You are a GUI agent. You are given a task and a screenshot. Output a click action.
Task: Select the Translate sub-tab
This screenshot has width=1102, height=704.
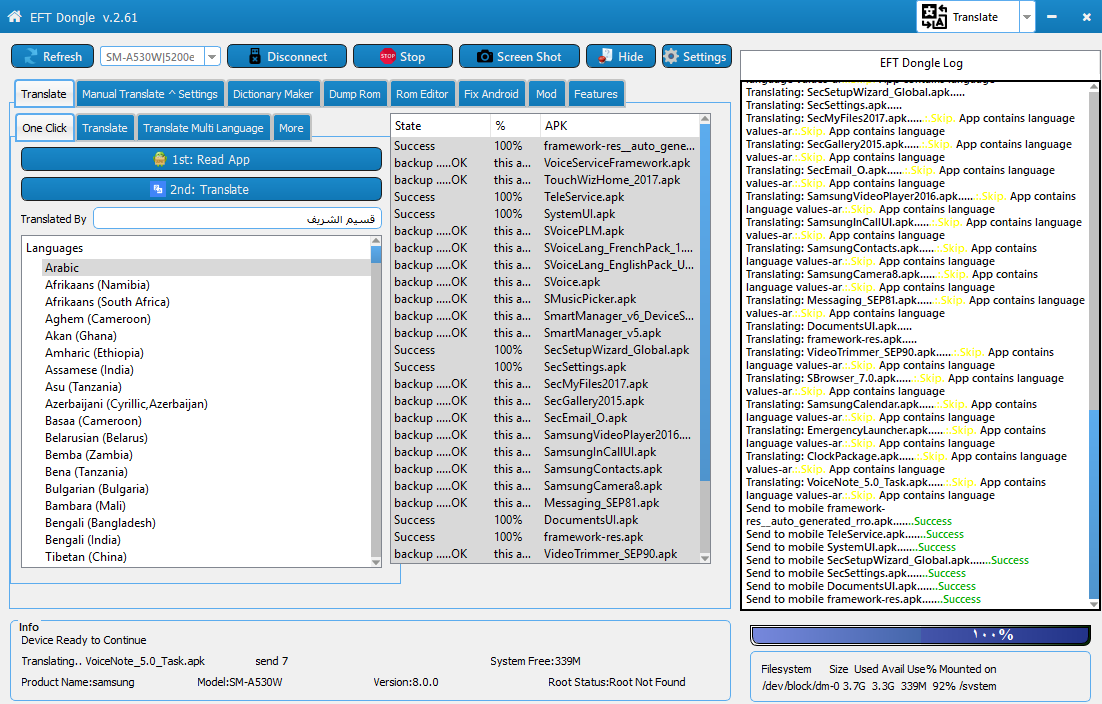click(x=105, y=128)
